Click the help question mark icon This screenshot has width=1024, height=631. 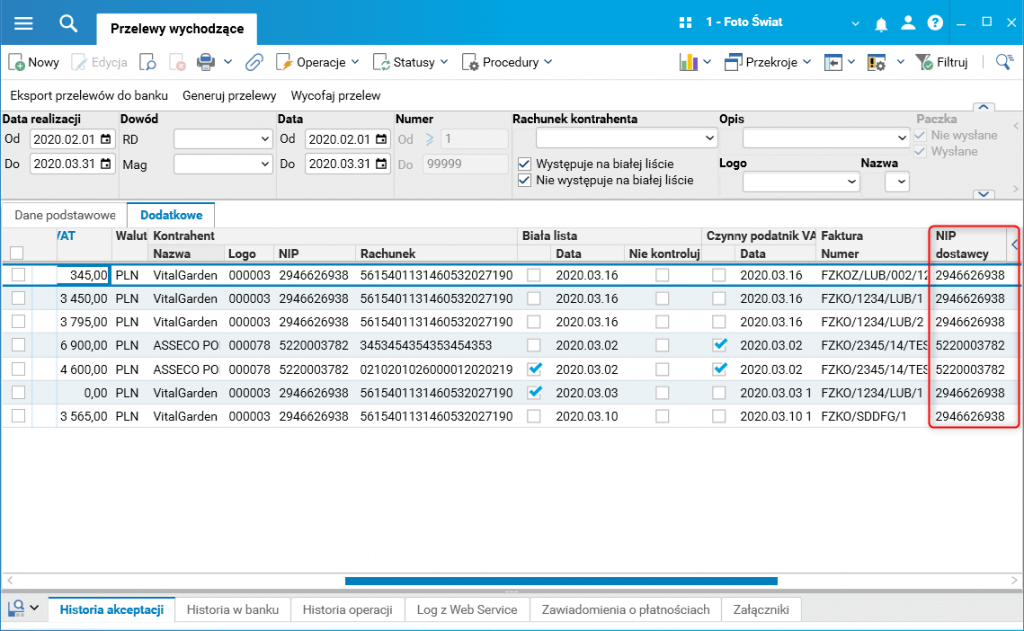point(935,23)
